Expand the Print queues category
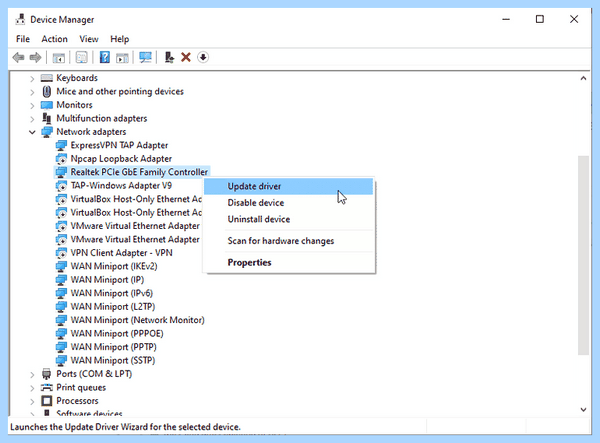This screenshot has height=443, width=600. (32, 388)
